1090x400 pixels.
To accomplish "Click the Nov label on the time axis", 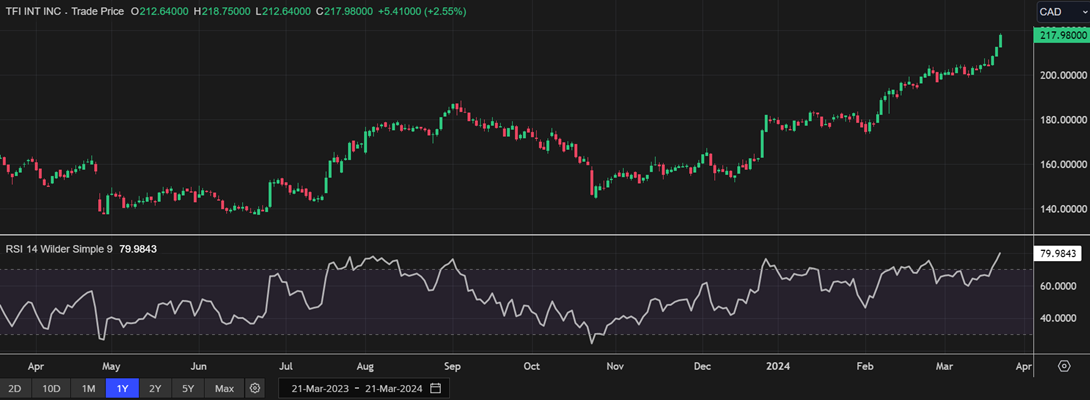I will [x=614, y=366].
